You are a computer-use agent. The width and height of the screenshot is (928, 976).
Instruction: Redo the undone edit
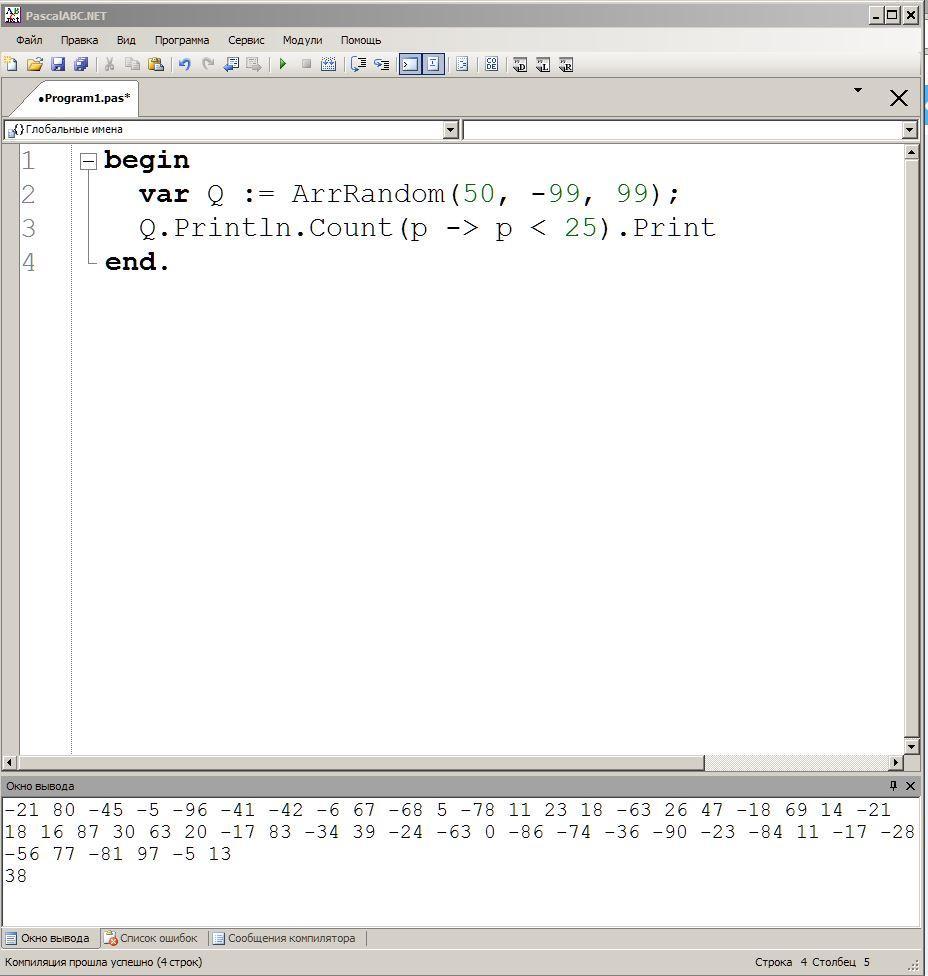click(x=208, y=64)
